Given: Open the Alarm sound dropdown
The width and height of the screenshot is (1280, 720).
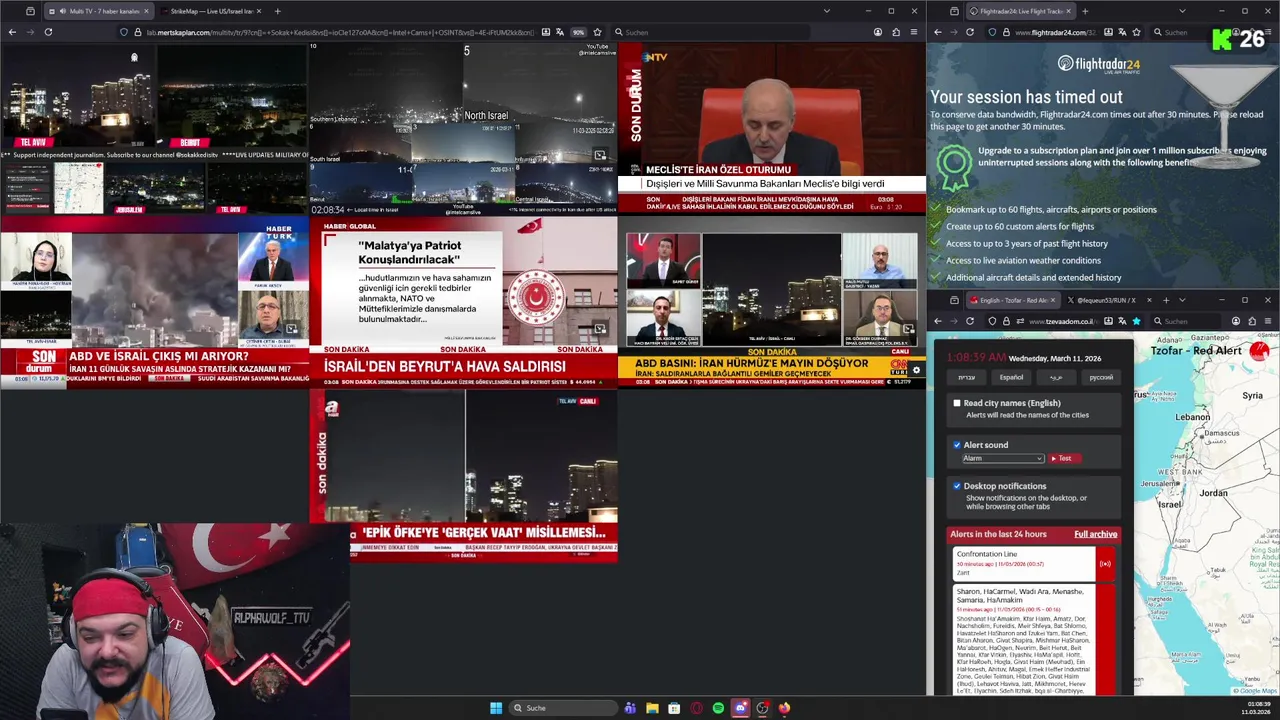Looking at the screenshot, I should 1003,458.
